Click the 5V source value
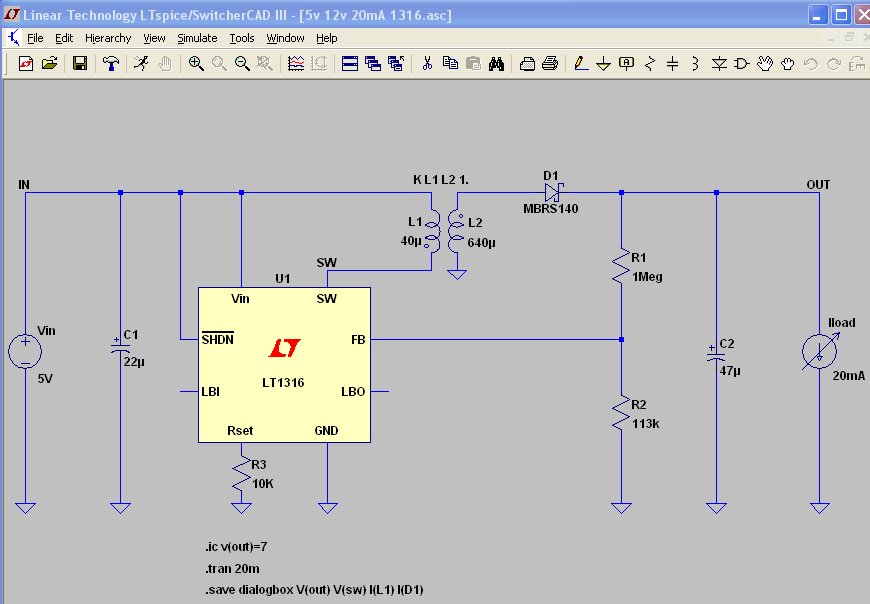Image resolution: width=870 pixels, height=604 pixels. 45,379
